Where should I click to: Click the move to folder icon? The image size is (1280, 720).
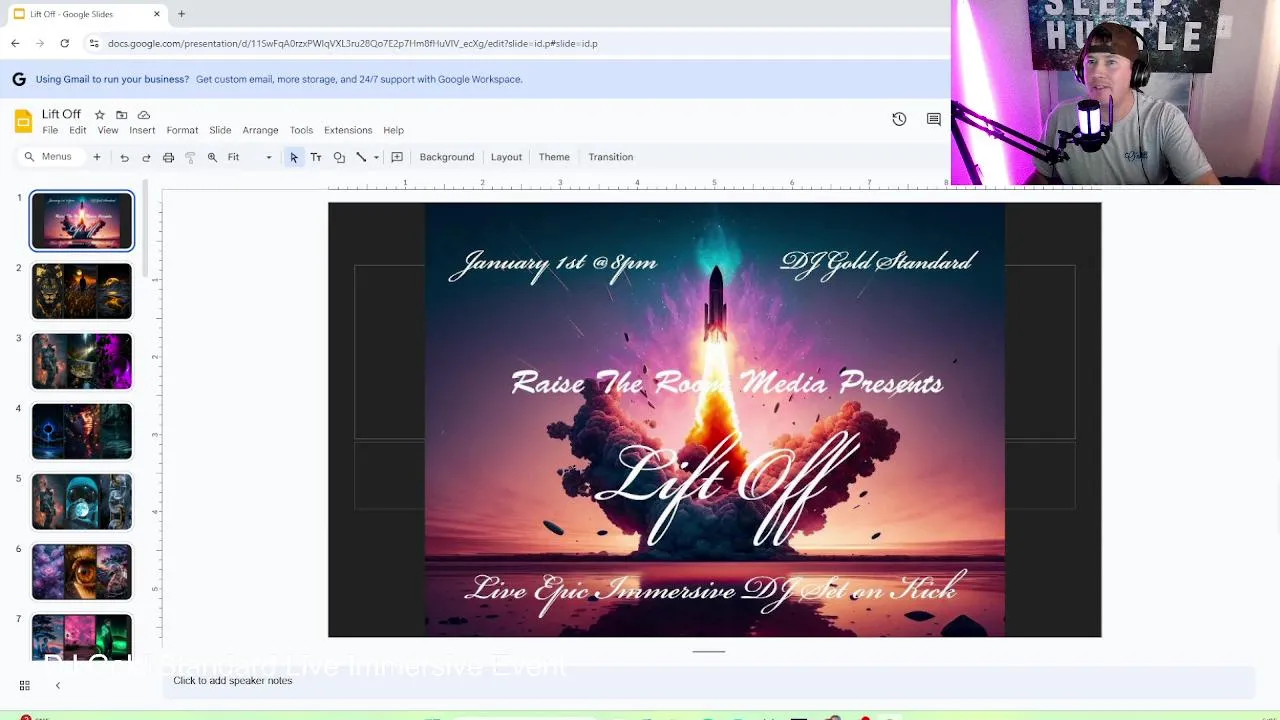(121, 115)
